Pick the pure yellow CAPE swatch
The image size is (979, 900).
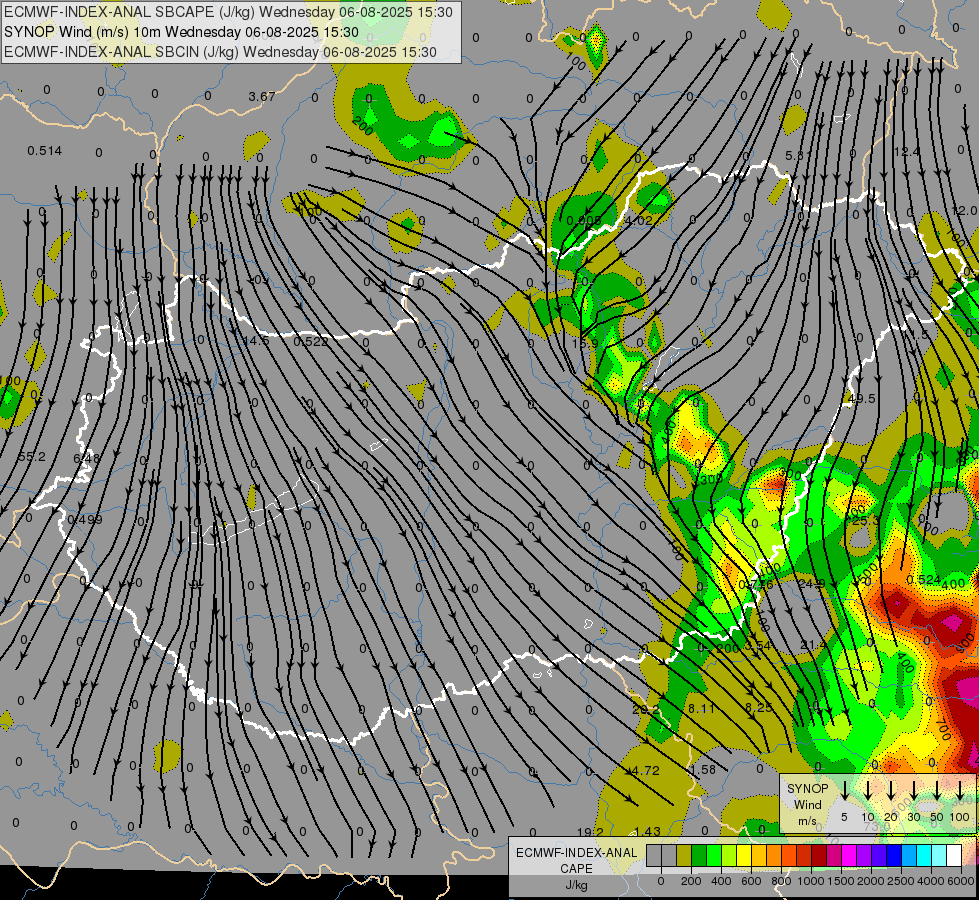[744, 856]
